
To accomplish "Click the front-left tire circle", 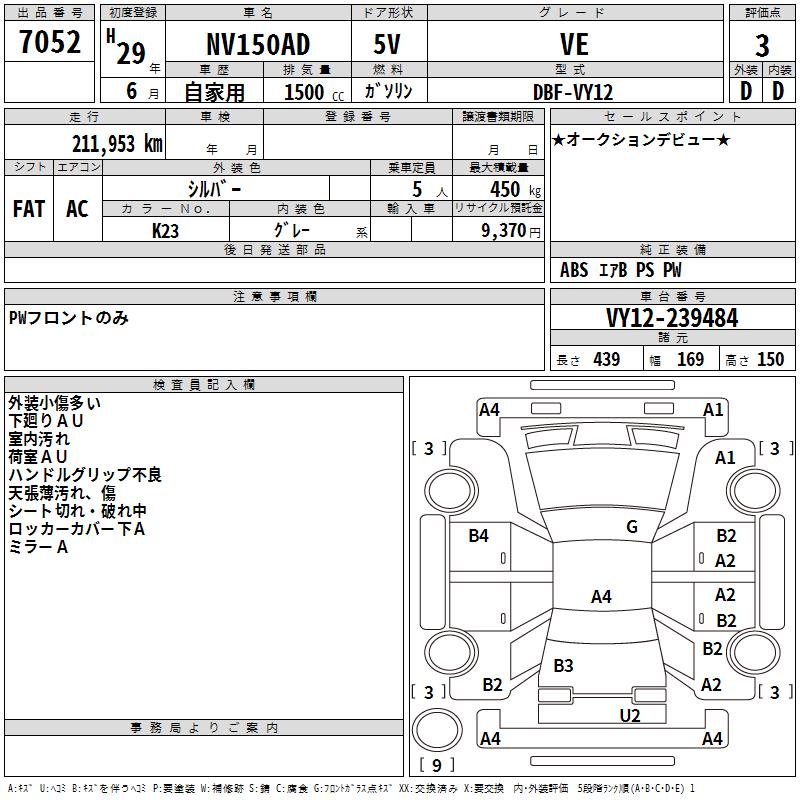I will pos(451,491).
